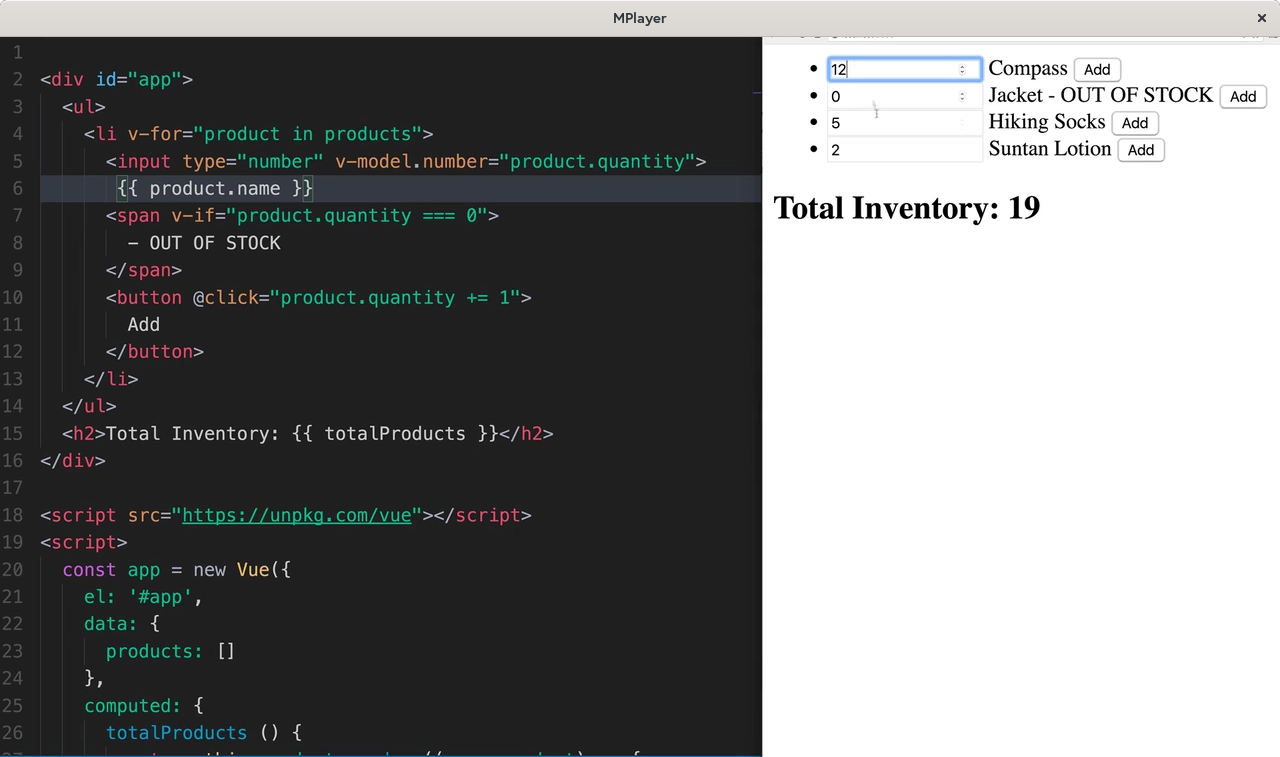Click the v-for="product in products" code line
This screenshot has height=757, width=1280.
[258, 134]
